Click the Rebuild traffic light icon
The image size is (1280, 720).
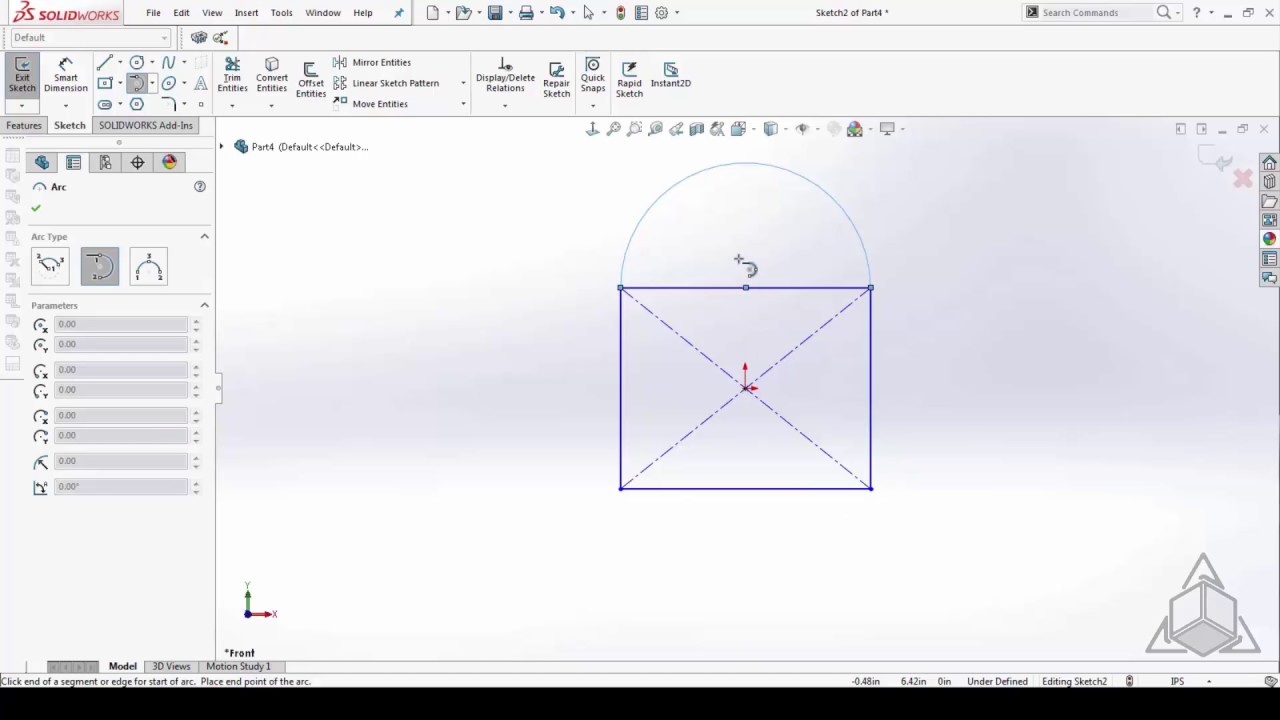tap(621, 13)
